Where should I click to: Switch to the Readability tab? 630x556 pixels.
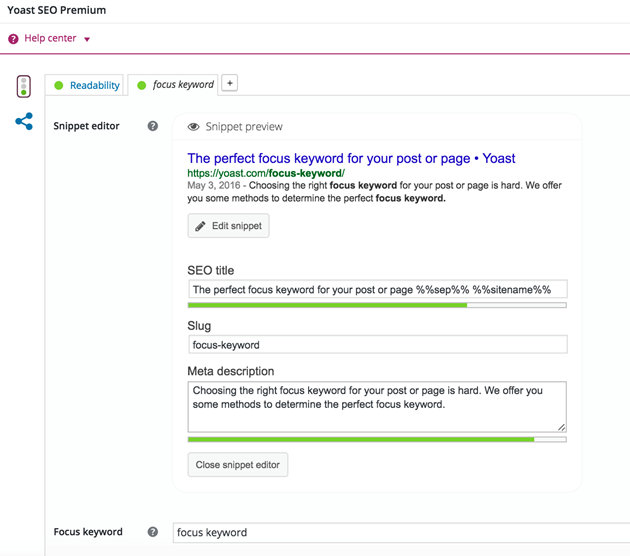(x=85, y=85)
